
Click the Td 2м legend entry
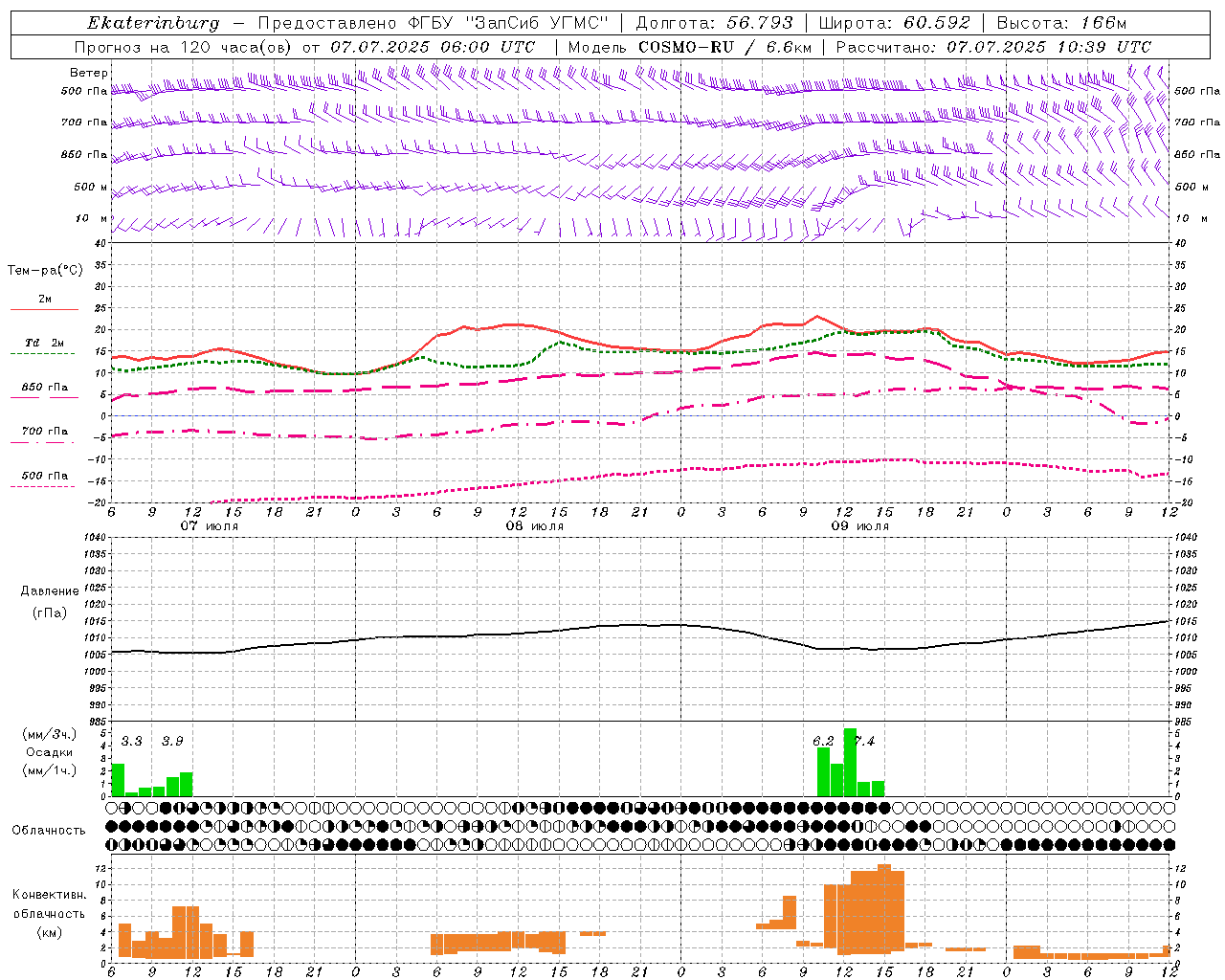click(x=44, y=342)
